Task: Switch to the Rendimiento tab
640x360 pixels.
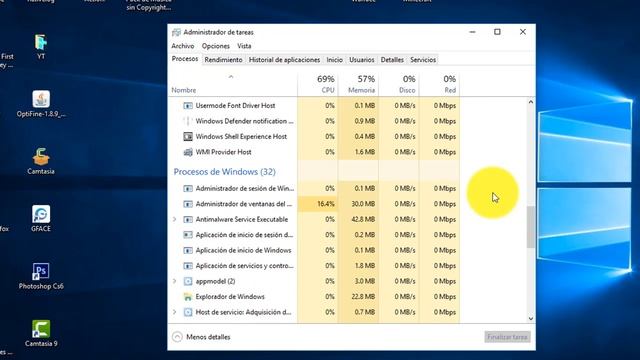Action: coord(223,60)
